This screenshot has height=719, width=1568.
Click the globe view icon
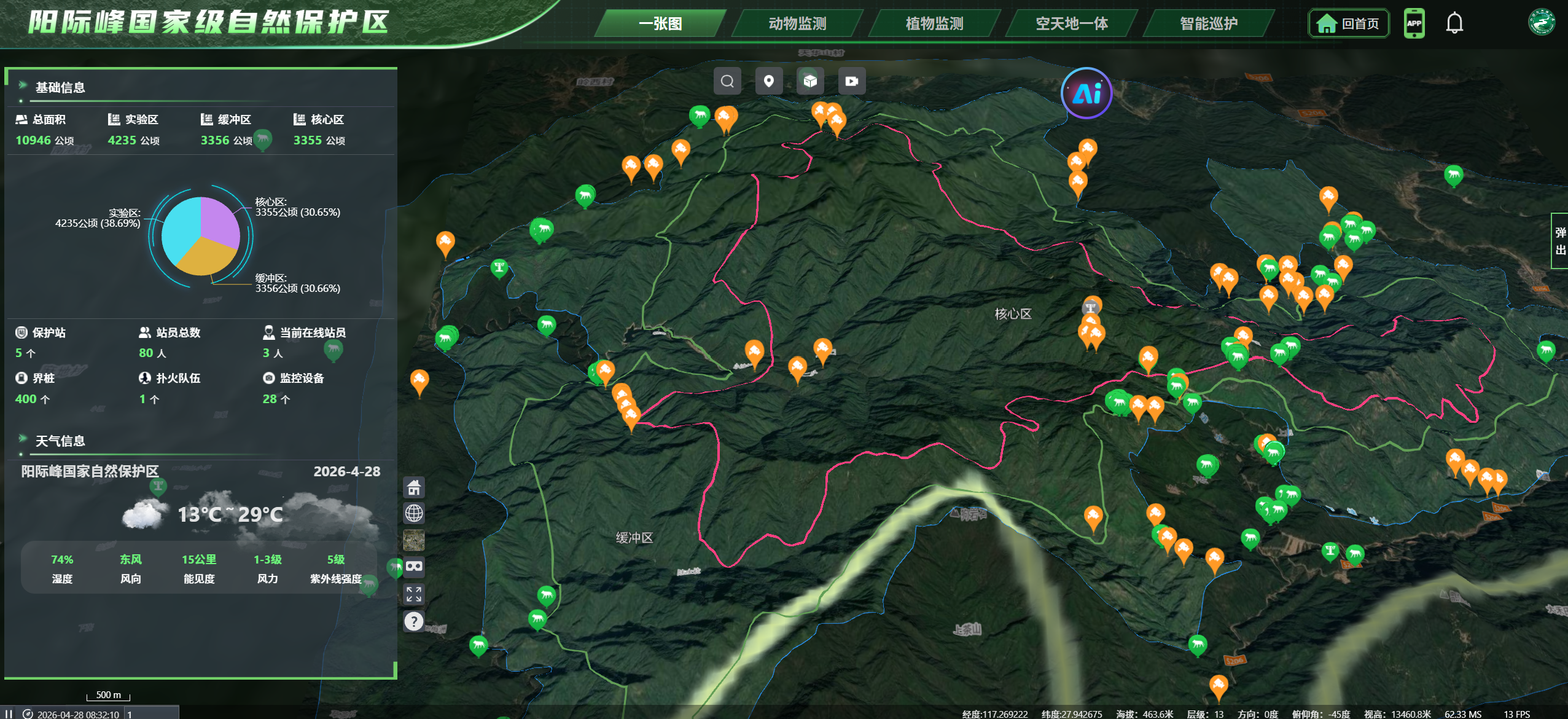(x=414, y=513)
